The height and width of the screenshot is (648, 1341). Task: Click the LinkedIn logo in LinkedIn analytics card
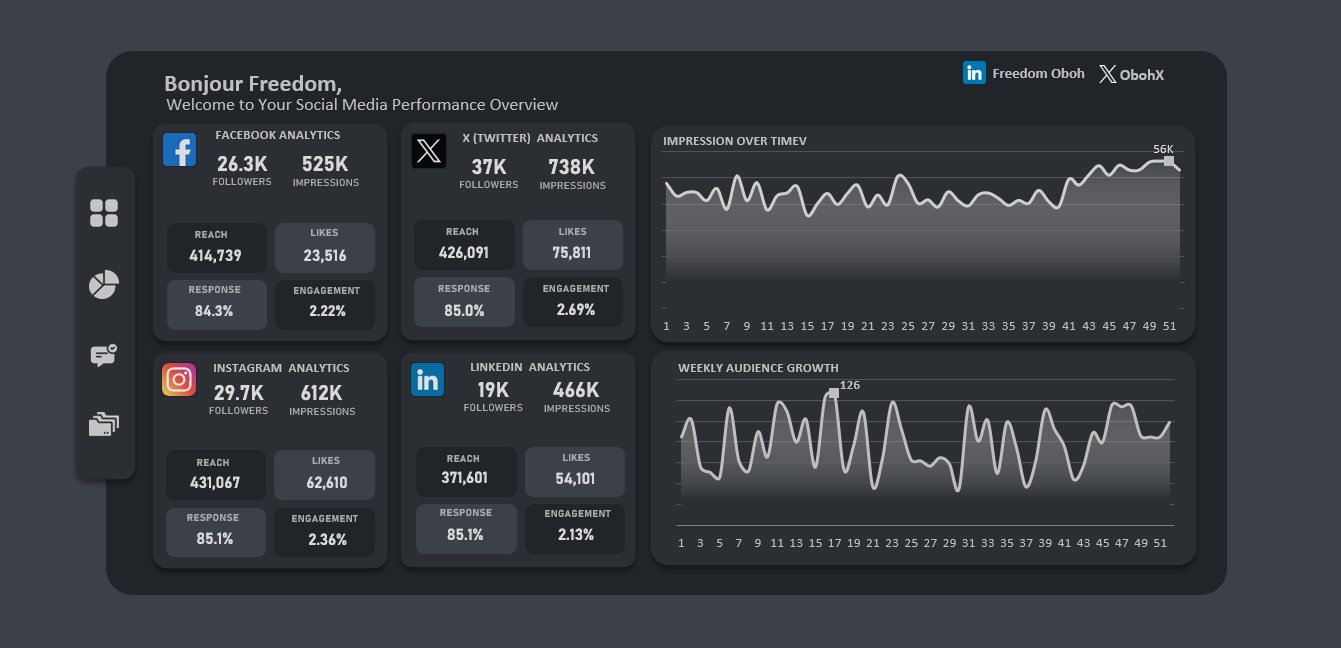pos(427,379)
